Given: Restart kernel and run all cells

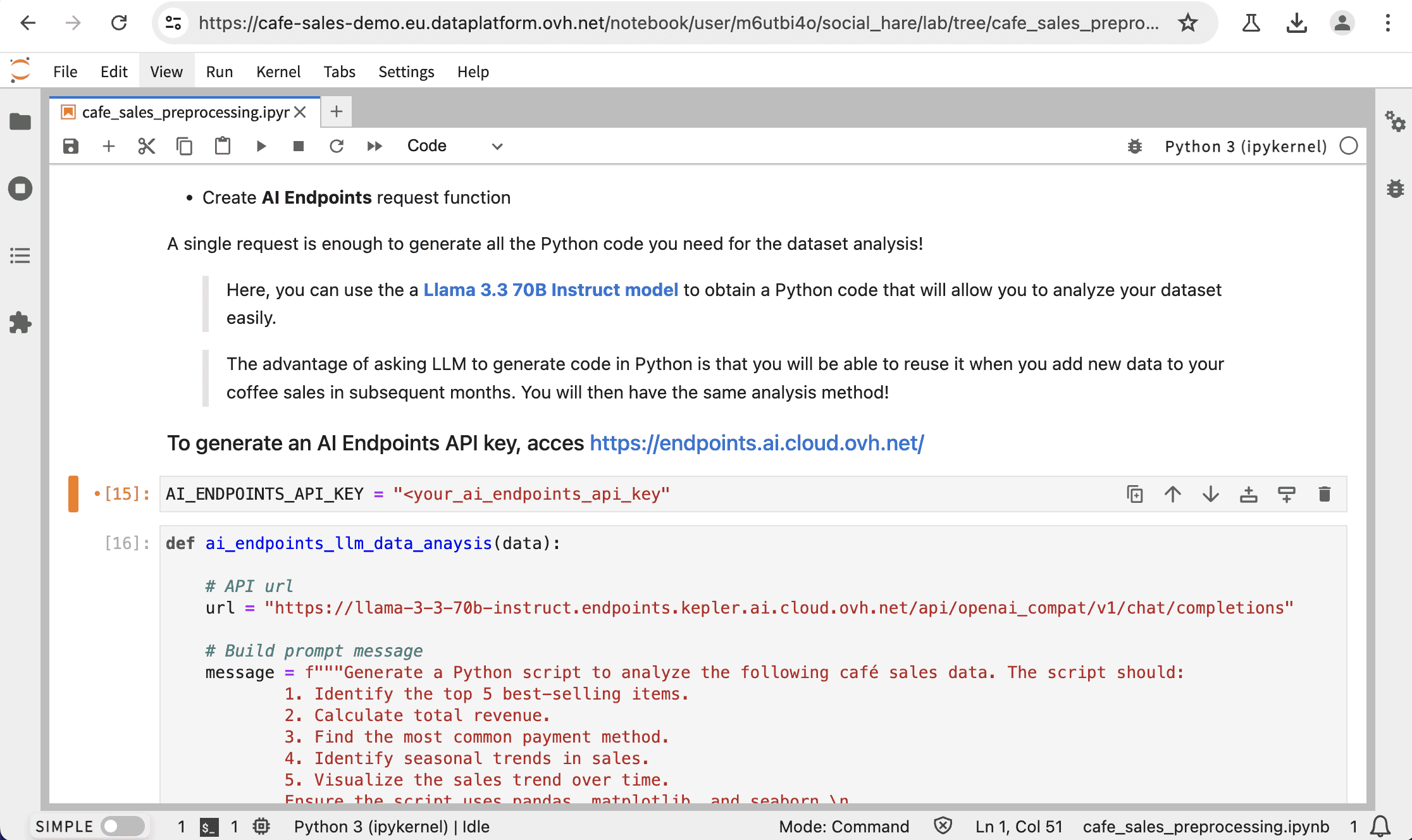Looking at the screenshot, I should (x=375, y=146).
